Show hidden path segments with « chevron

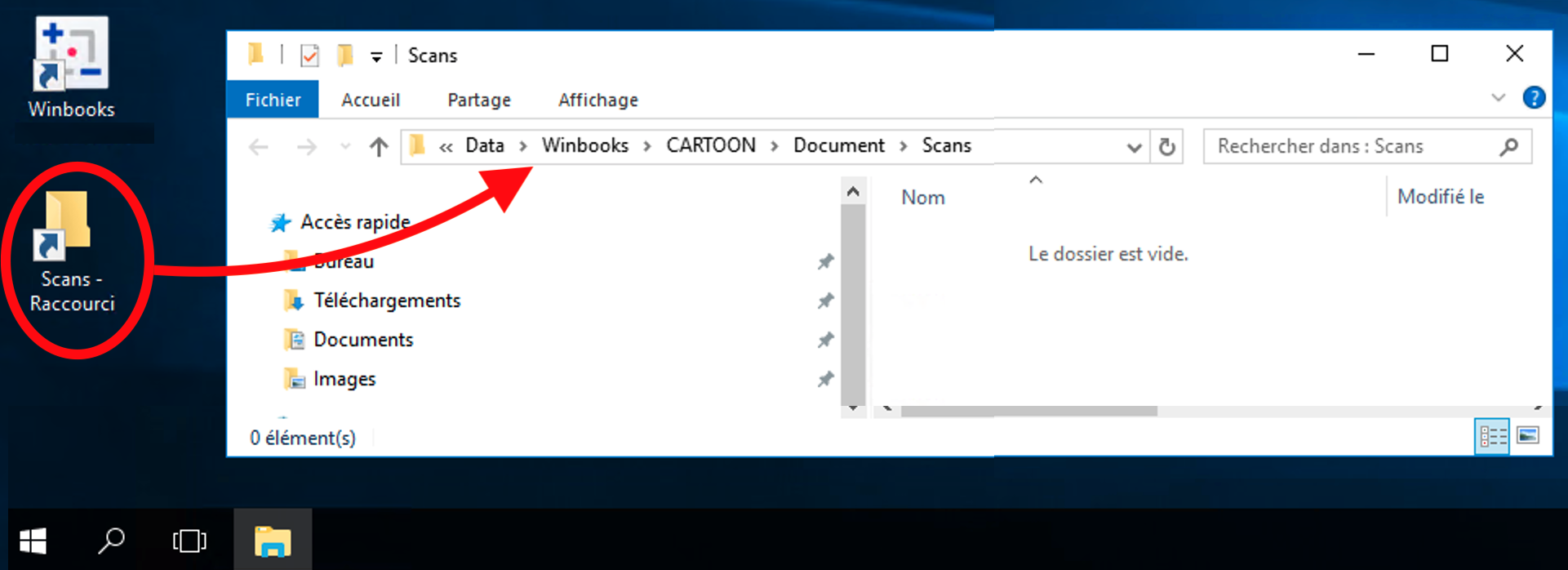446,147
